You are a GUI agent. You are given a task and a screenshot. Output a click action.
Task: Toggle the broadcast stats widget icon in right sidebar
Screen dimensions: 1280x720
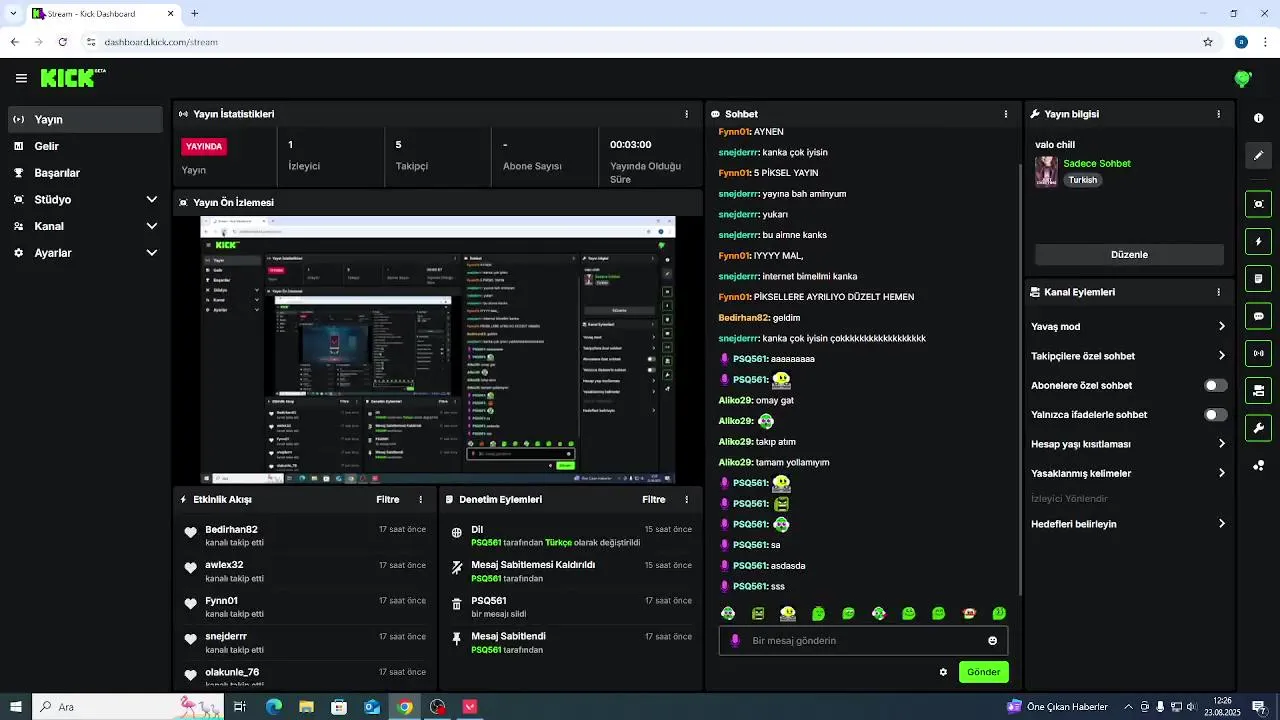pos(1258,353)
